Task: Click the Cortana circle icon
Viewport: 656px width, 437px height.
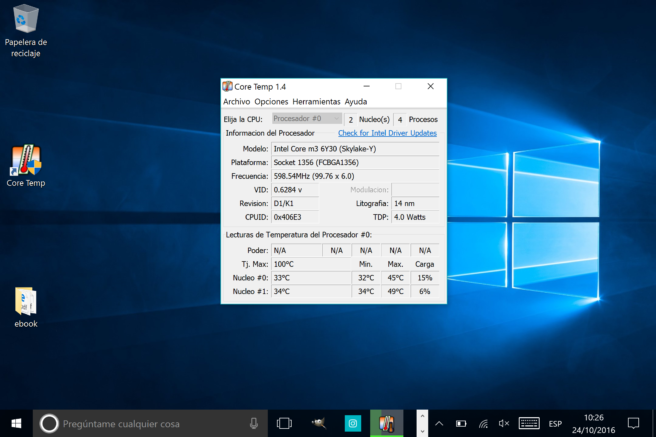Action: (49, 424)
